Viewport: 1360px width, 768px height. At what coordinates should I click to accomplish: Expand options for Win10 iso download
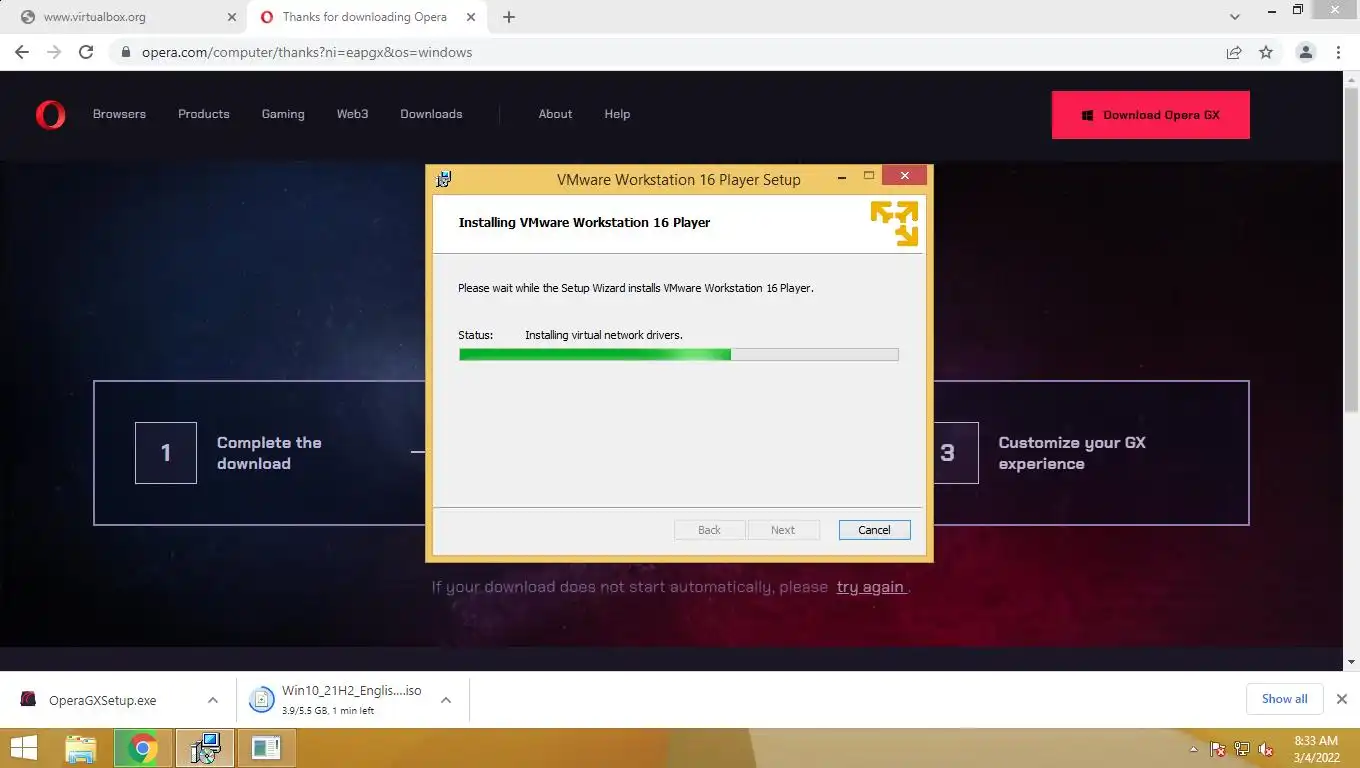coord(446,700)
